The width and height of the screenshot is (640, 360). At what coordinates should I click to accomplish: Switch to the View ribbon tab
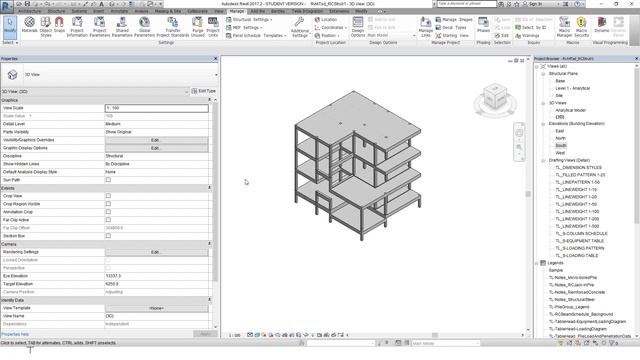pos(219,11)
